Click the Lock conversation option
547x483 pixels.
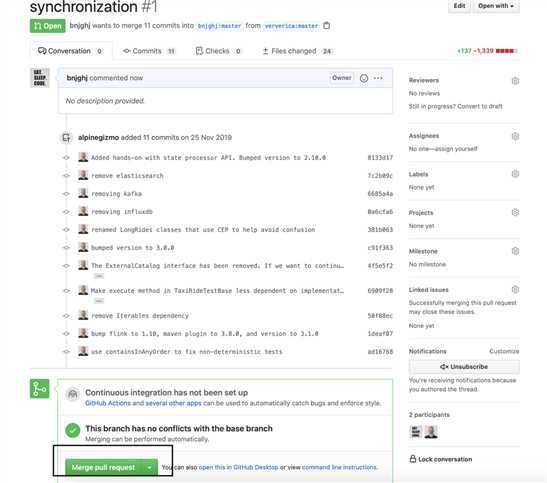point(441,459)
